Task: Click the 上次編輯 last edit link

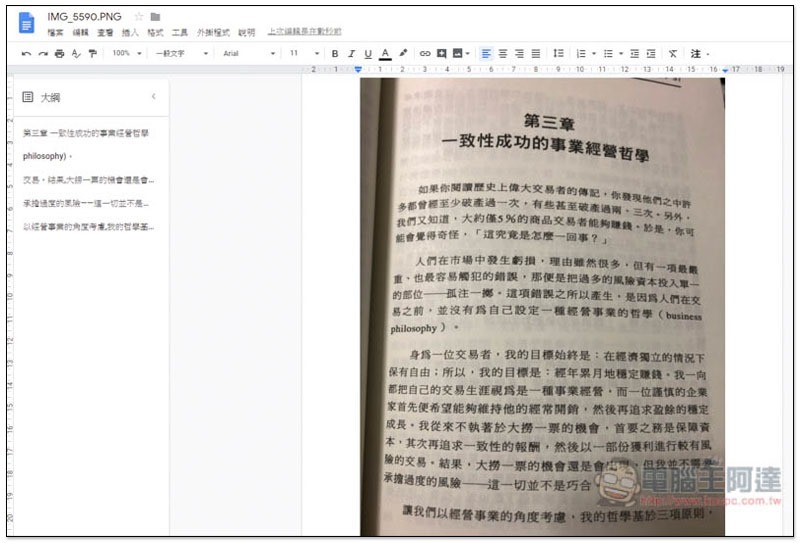Action: (304, 33)
